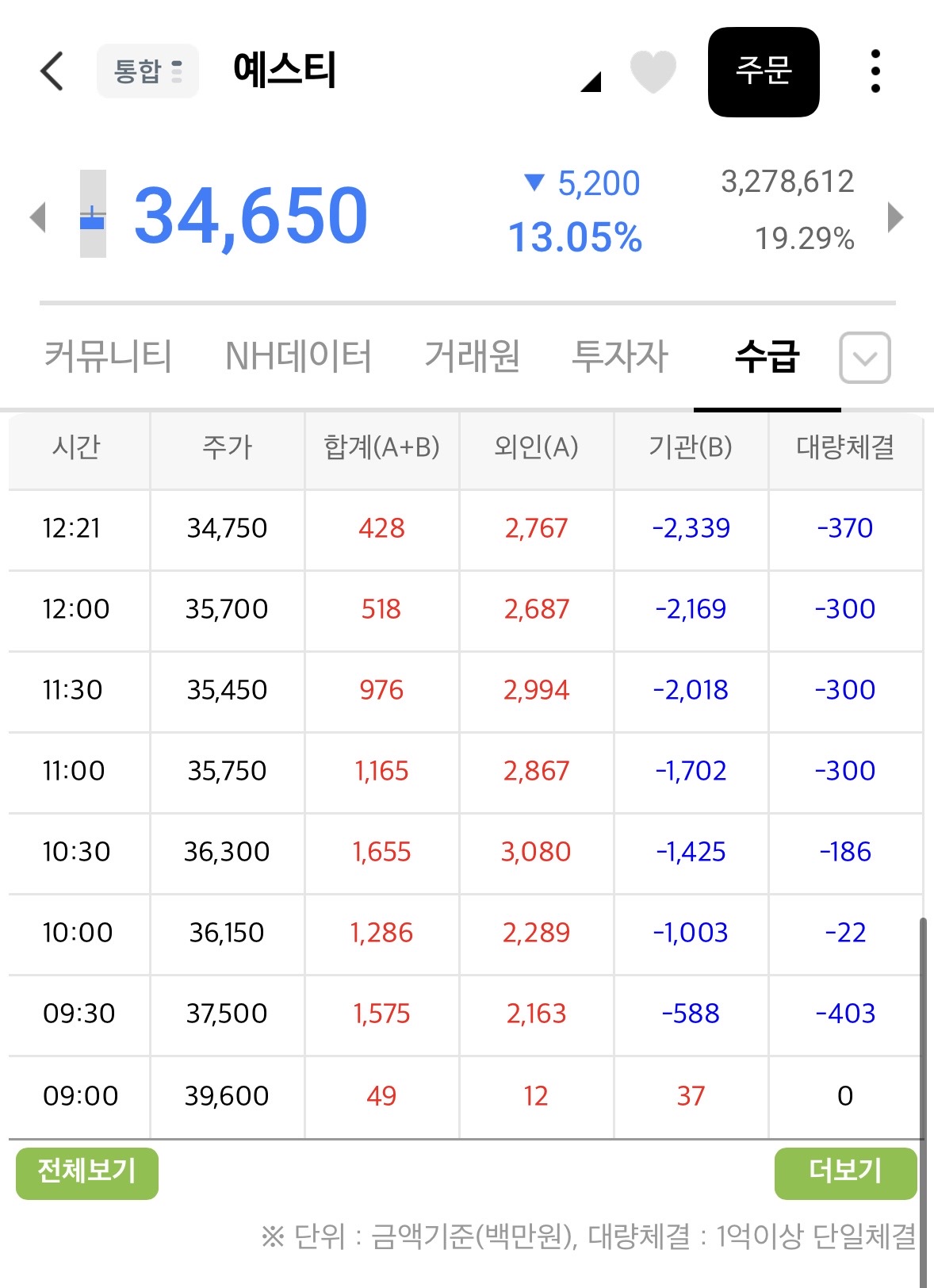934x1288 pixels.
Task: Expand tab list with chevron box
Action: coord(865,358)
